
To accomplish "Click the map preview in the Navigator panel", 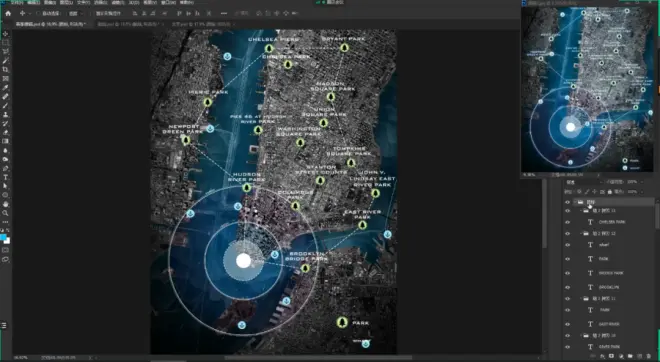I will click(x=587, y=89).
